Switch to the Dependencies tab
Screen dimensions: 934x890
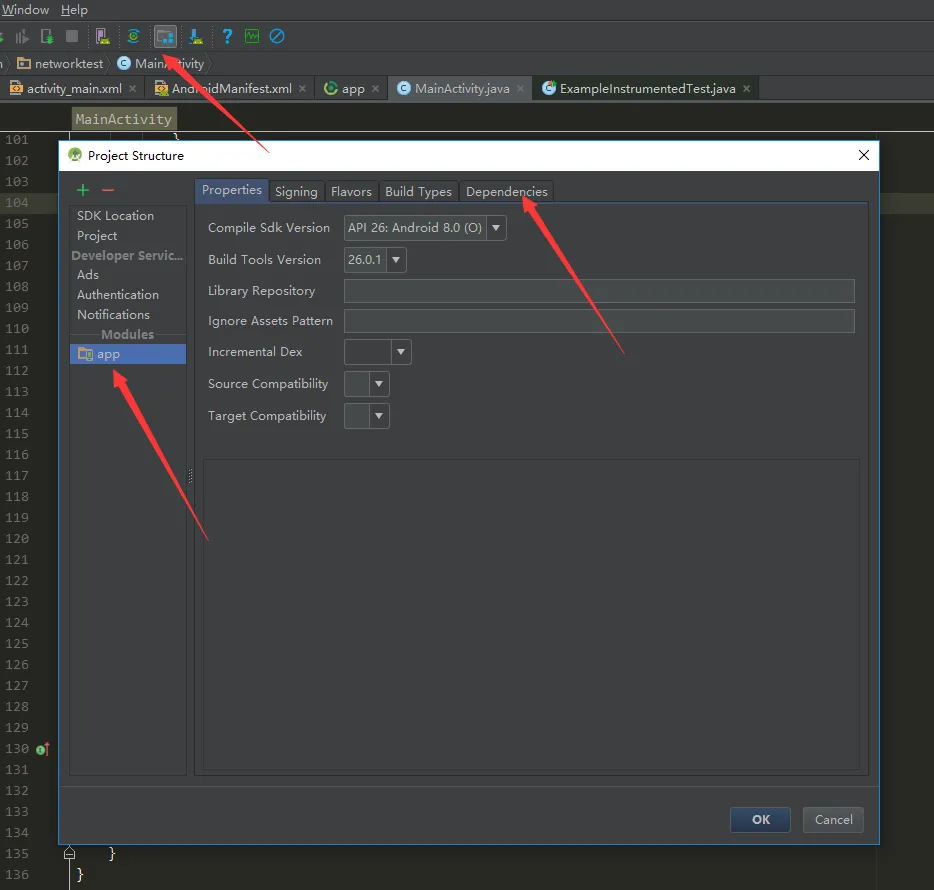pos(507,192)
